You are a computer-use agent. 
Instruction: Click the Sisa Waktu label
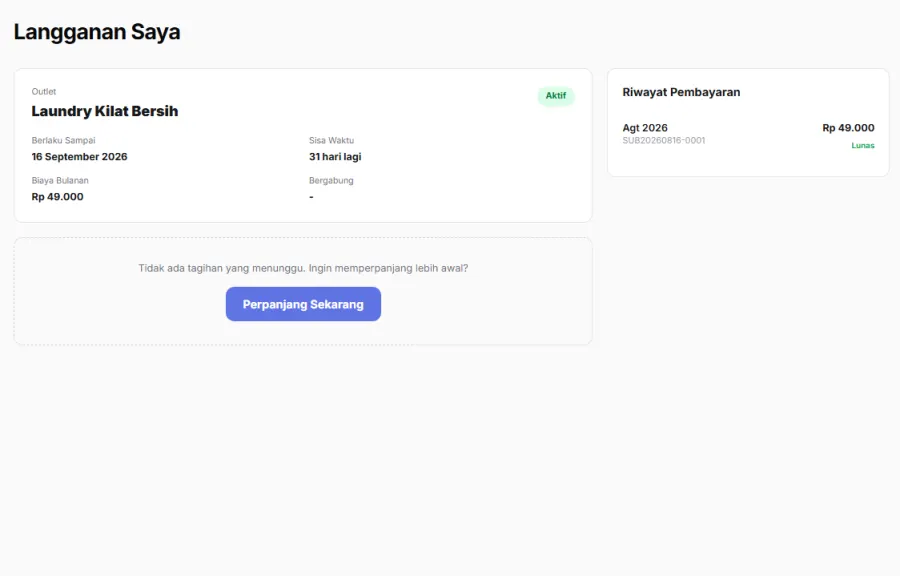pyautogui.click(x=331, y=141)
